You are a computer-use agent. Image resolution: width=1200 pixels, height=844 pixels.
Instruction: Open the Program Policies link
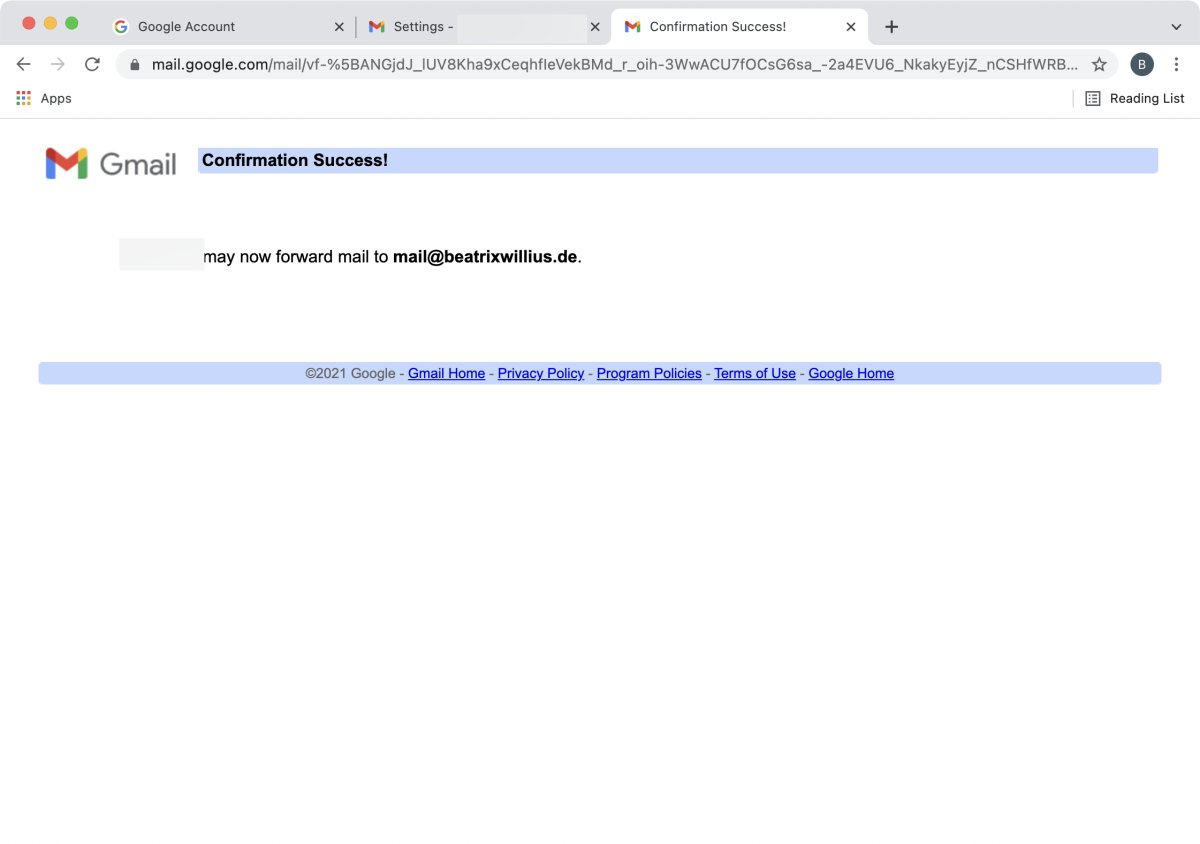[649, 373]
